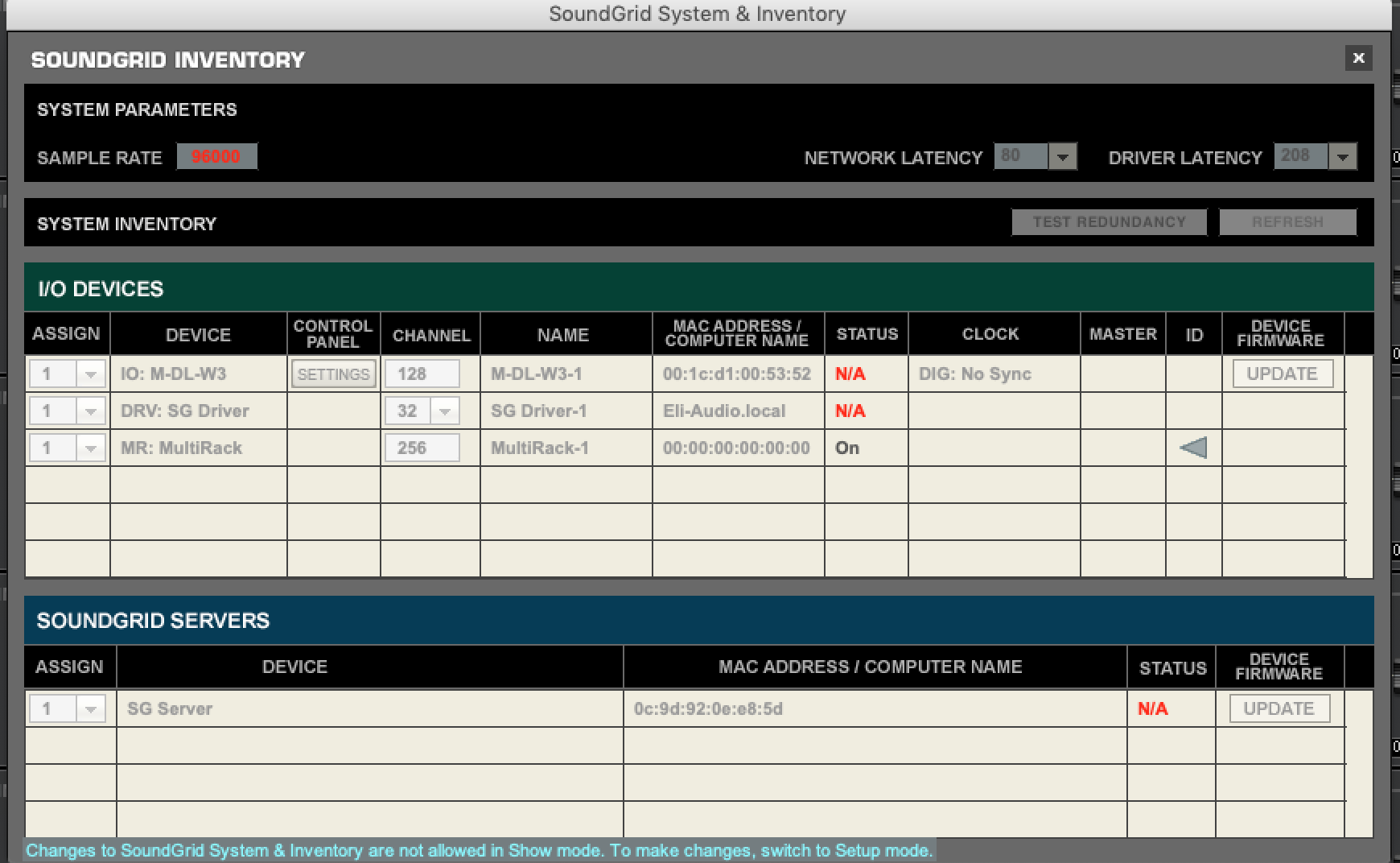Click the SG Server device name

pyautogui.click(x=170, y=708)
